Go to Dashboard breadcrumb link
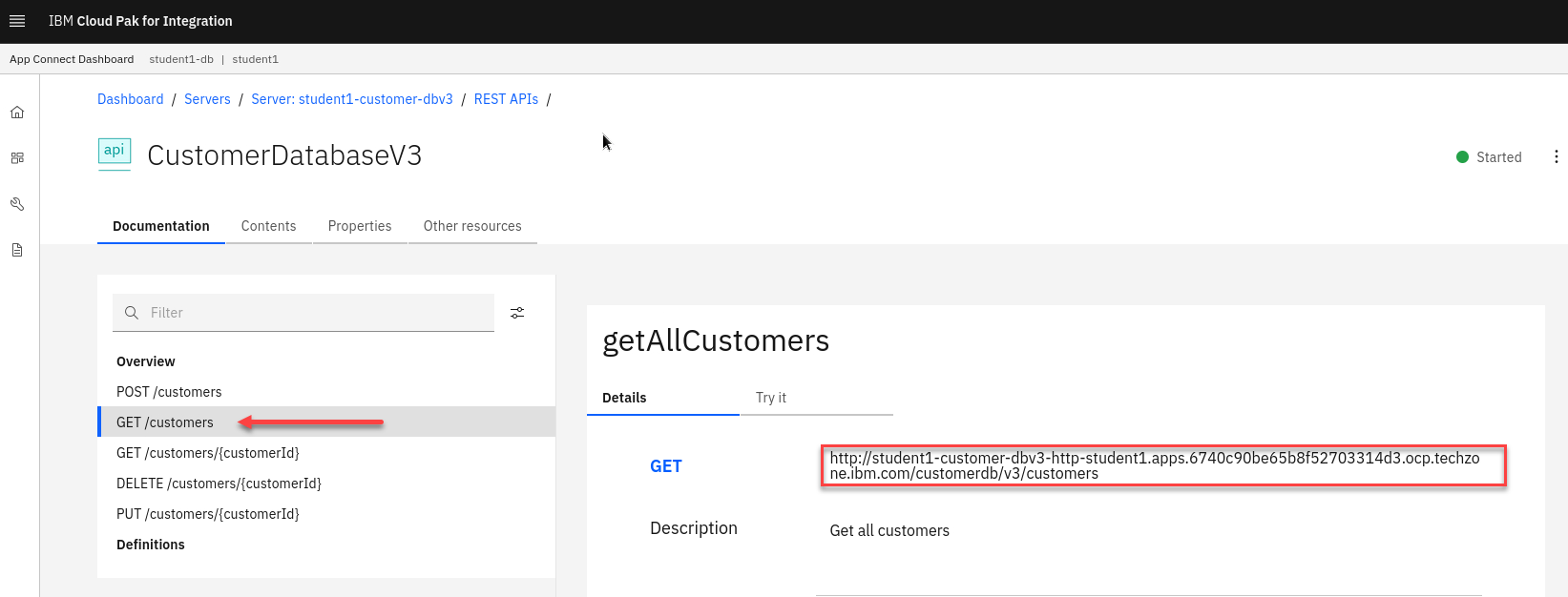 [131, 99]
